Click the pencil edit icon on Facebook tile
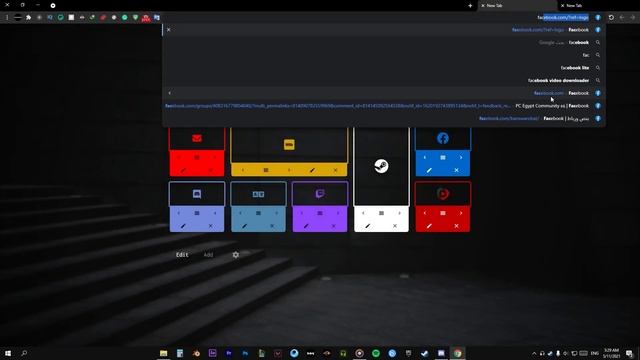Viewport: 640px width, 360px height. 429,170
